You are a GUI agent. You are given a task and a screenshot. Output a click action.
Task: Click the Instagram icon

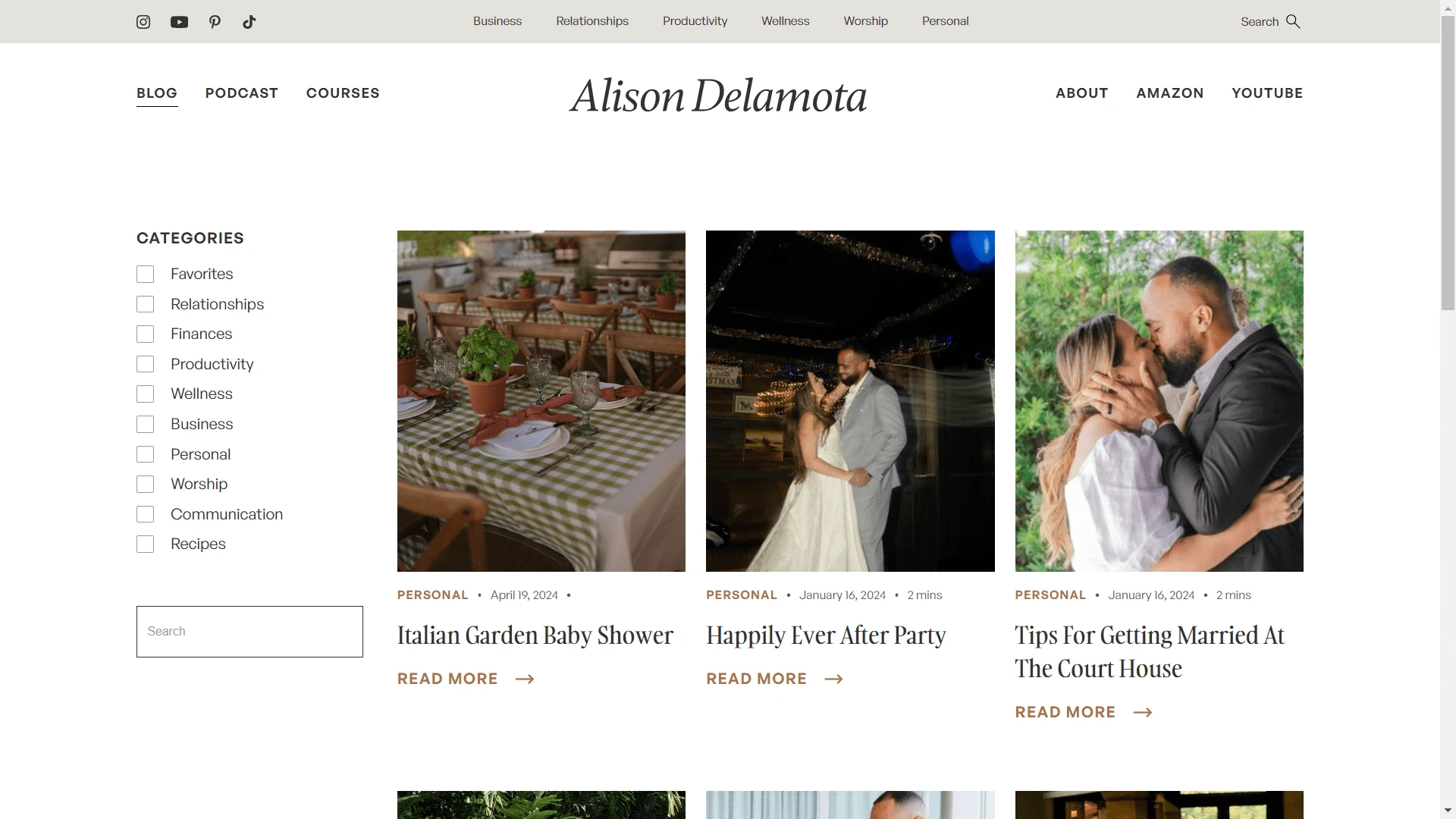pos(144,22)
